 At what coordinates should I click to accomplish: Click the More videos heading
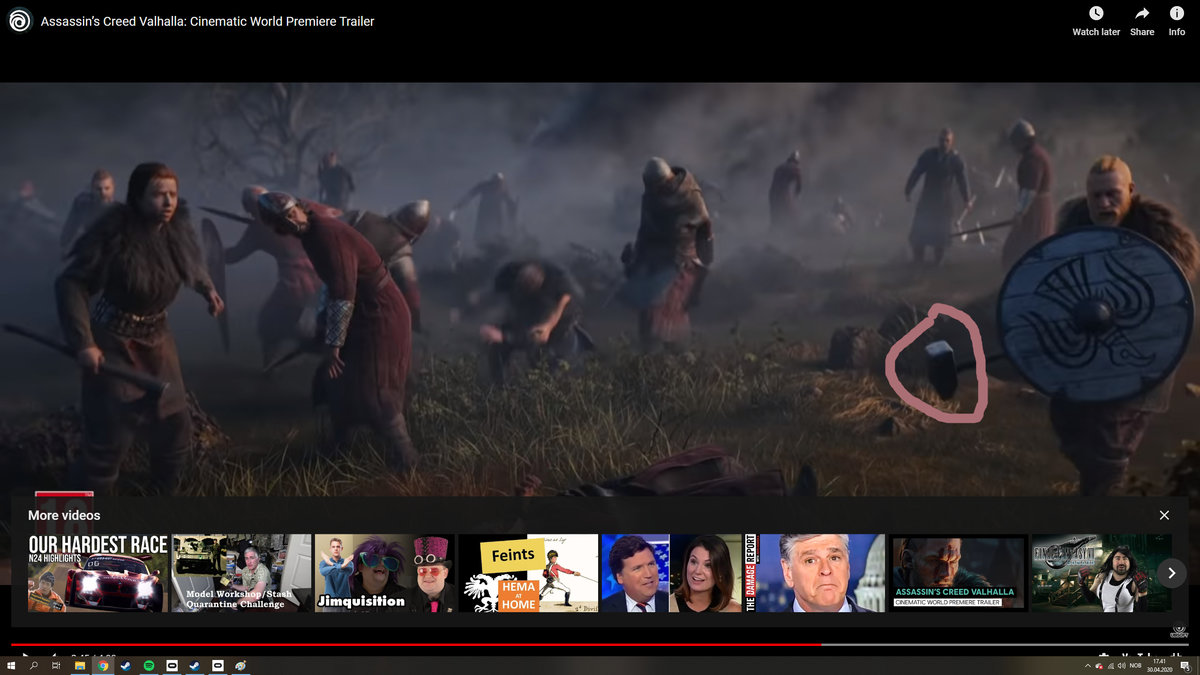point(64,515)
